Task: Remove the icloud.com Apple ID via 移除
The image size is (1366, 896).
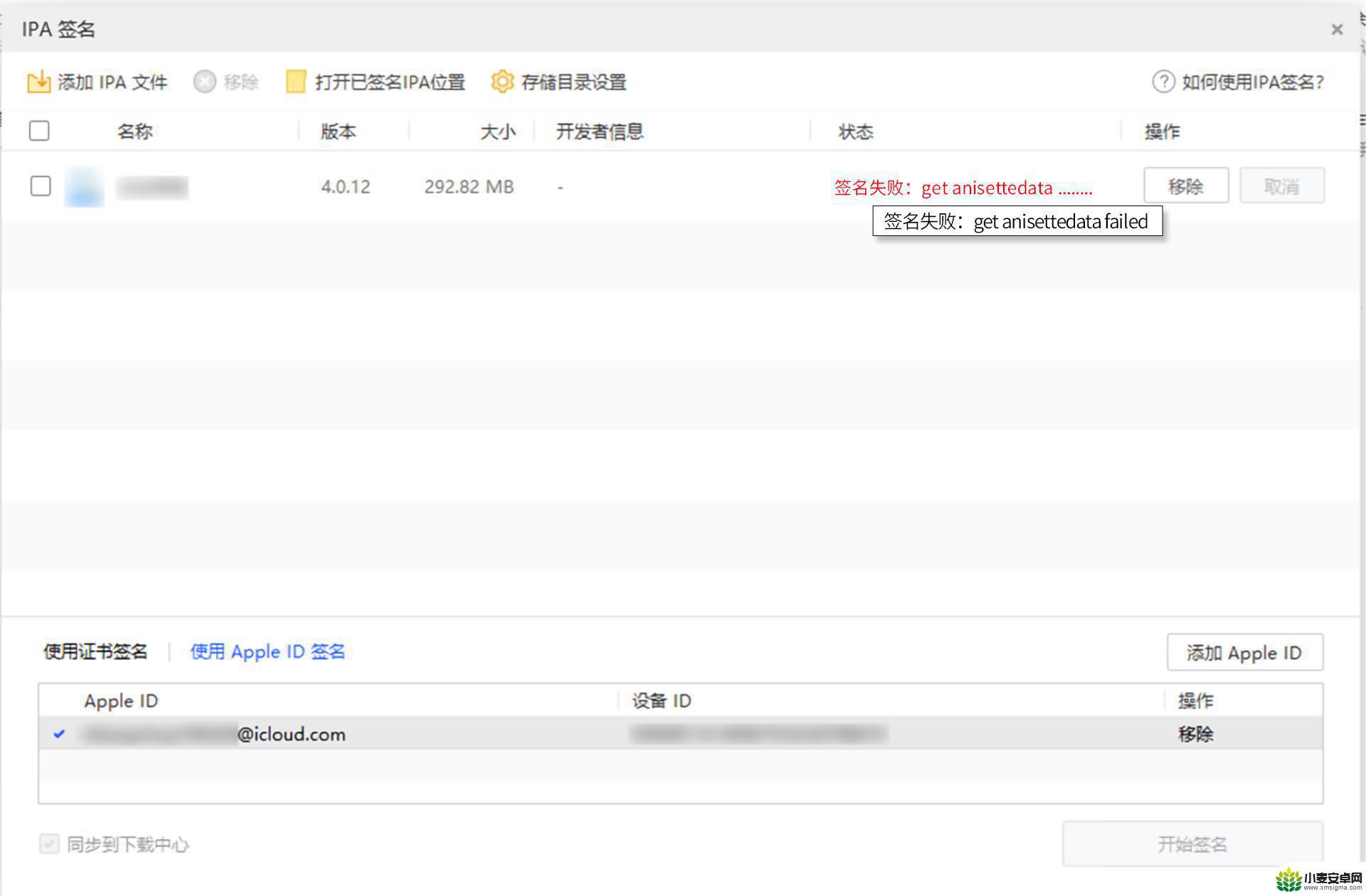Action: [1195, 734]
